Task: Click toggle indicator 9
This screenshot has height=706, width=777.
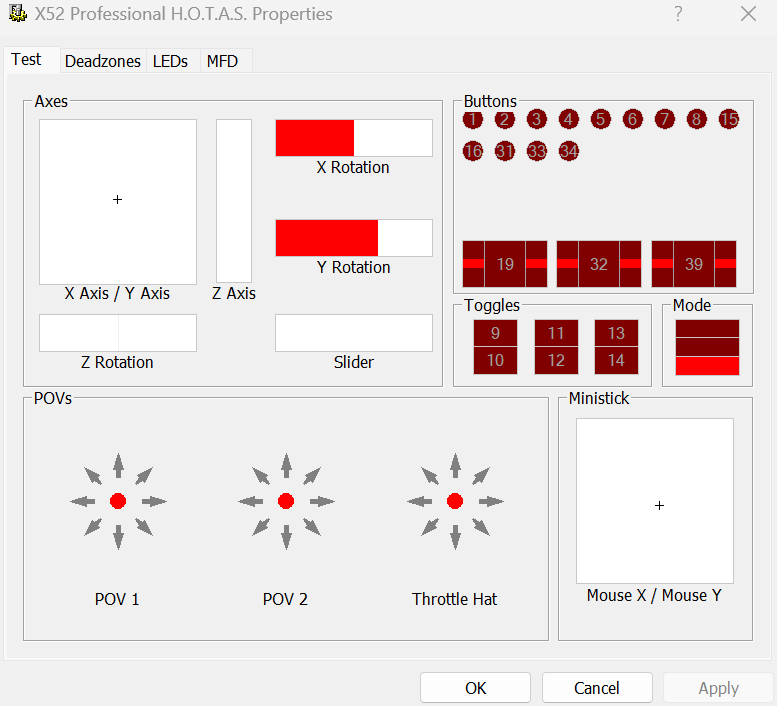Action: click(x=496, y=333)
